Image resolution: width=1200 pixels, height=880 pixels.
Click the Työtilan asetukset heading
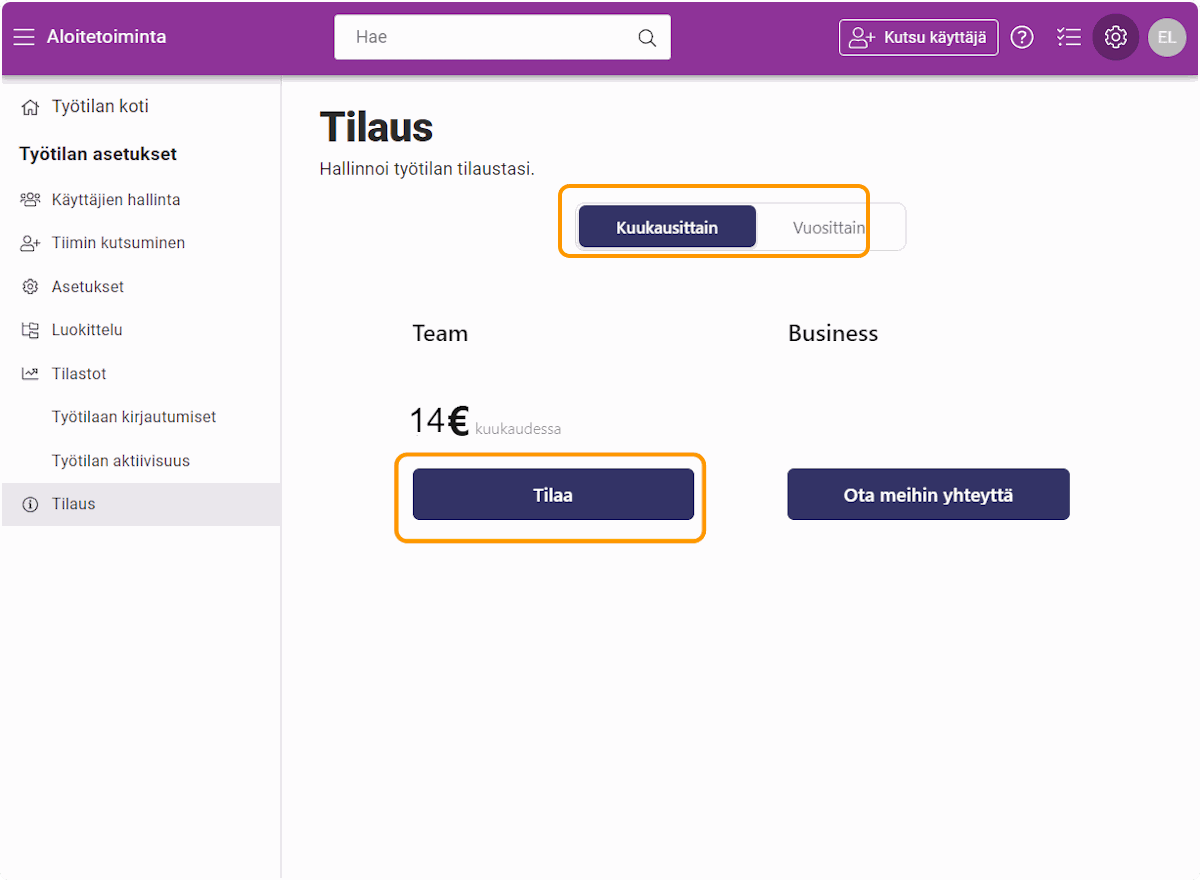[98, 154]
